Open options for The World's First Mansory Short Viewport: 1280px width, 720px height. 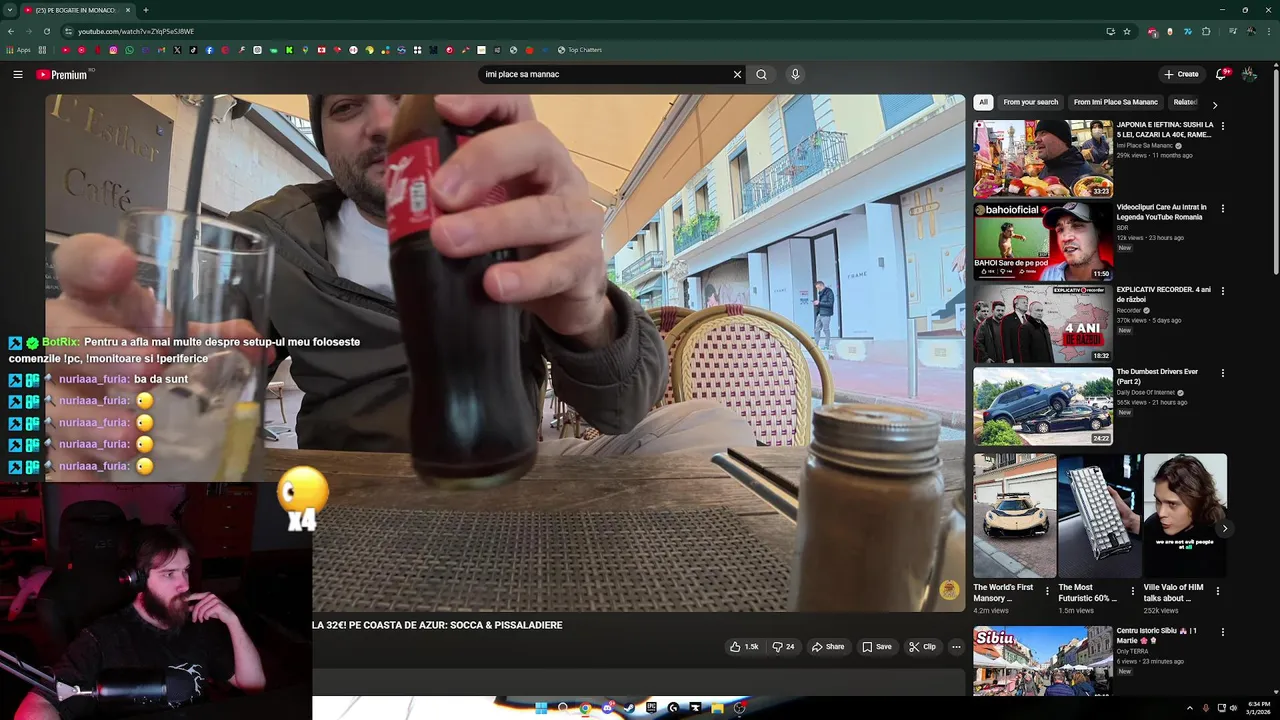(1048, 591)
